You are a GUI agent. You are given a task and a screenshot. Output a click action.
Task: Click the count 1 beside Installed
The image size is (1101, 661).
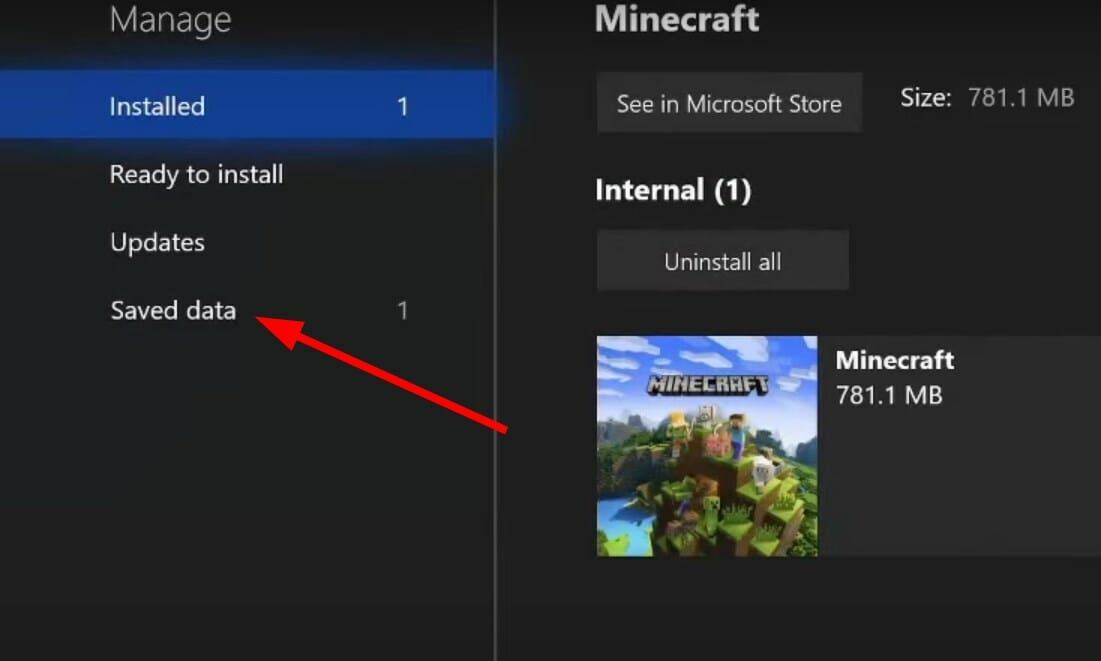(x=402, y=106)
